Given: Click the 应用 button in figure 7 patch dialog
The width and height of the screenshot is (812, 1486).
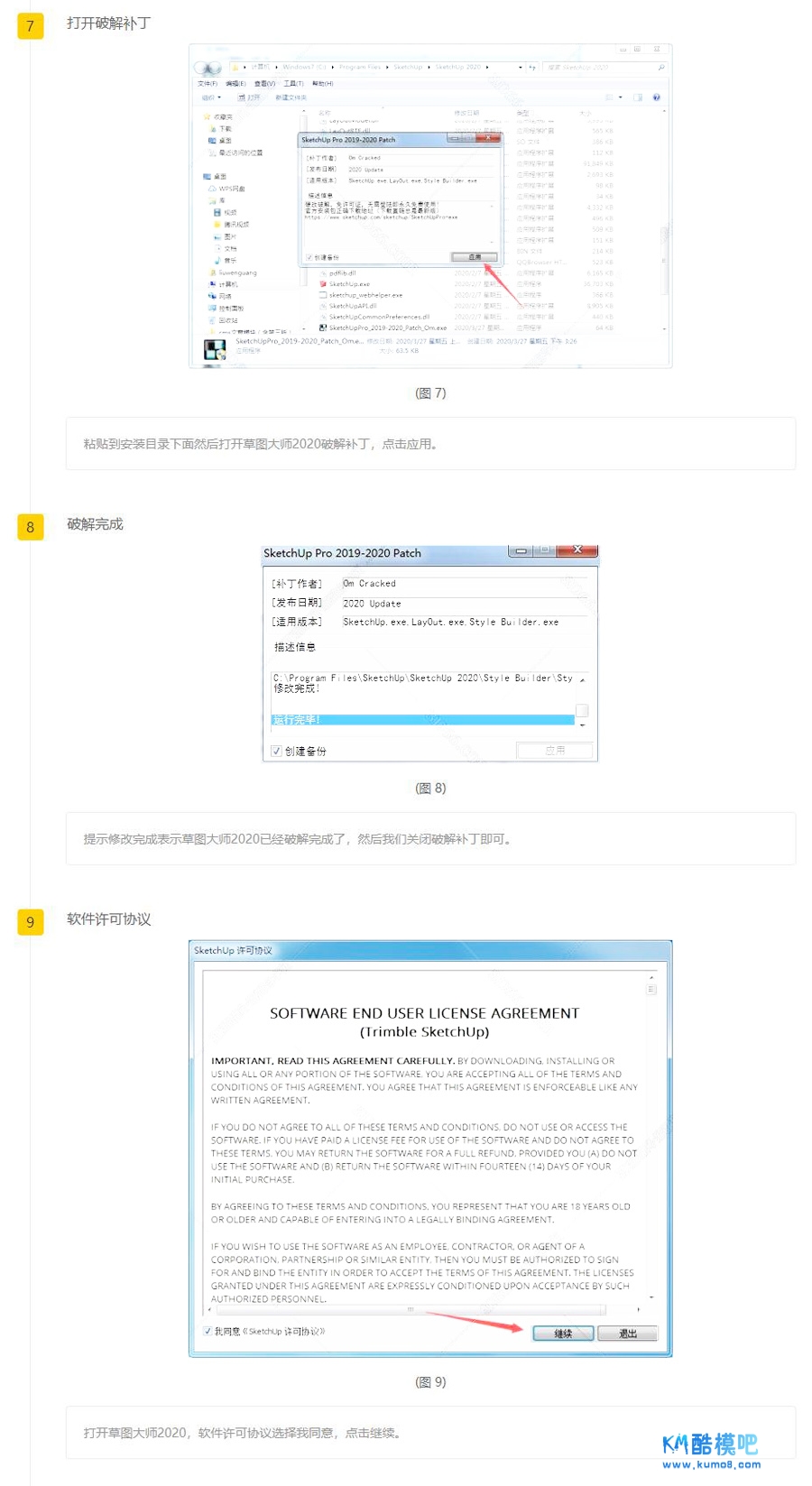Looking at the screenshot, I should coord(475,257).
